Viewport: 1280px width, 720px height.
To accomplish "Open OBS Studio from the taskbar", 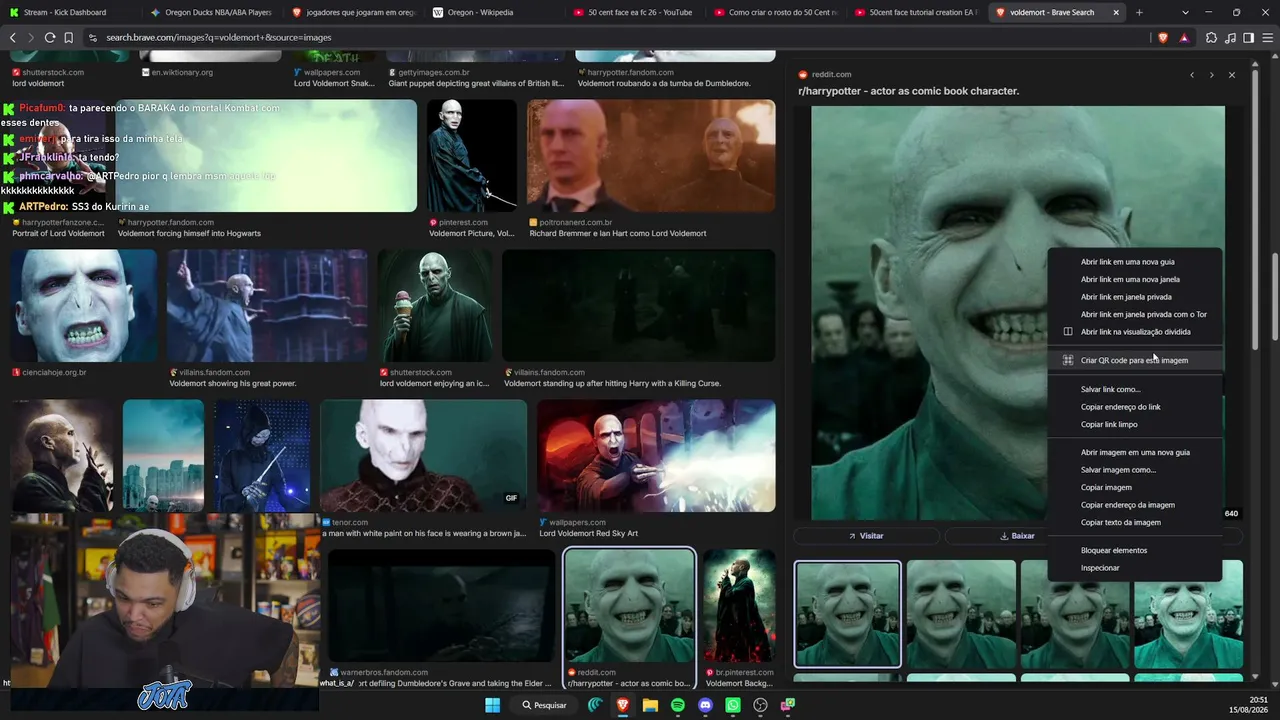I will (760, 705).
